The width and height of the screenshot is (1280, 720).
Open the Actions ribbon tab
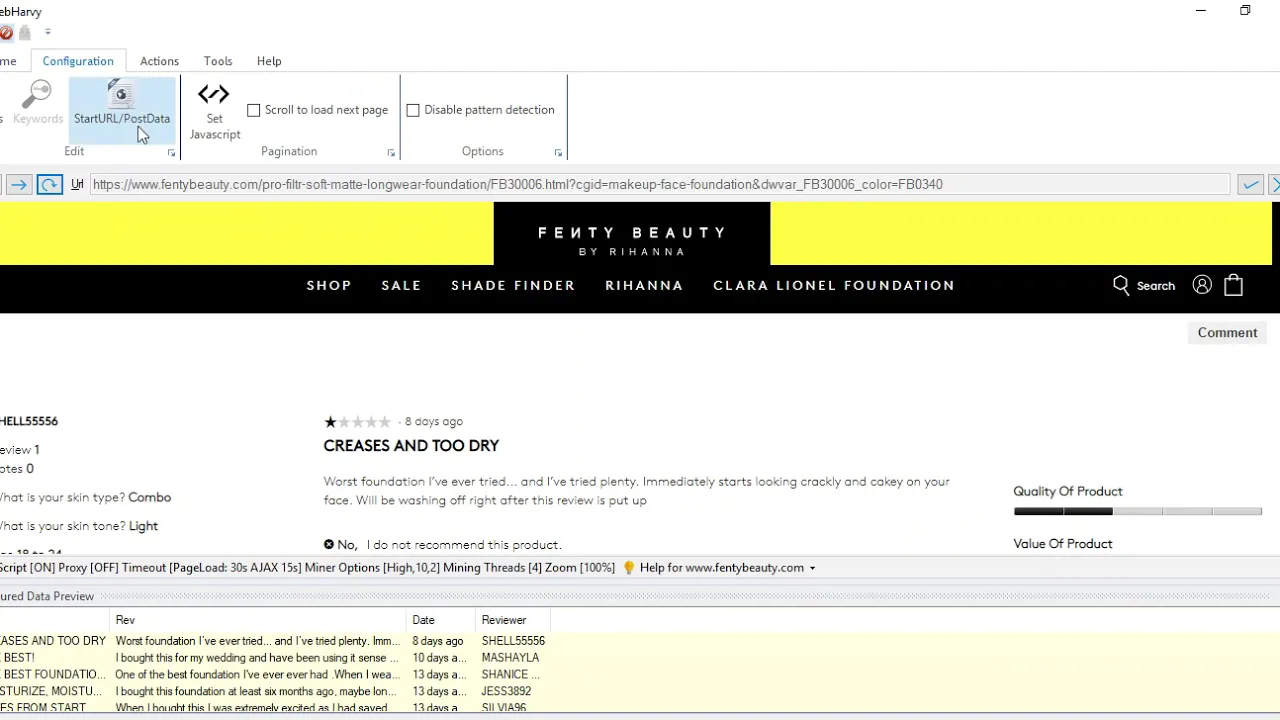coord(159,61)
